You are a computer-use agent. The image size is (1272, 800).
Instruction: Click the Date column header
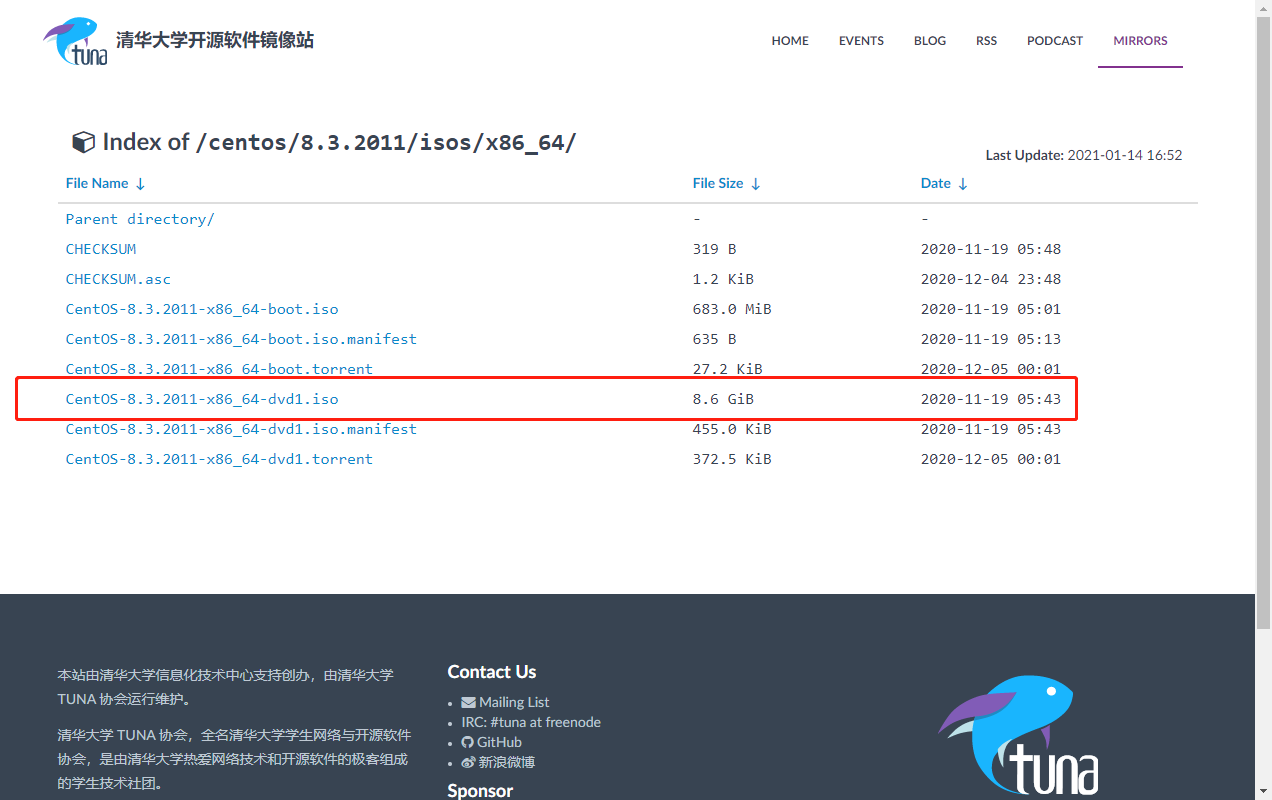[936, 183]
